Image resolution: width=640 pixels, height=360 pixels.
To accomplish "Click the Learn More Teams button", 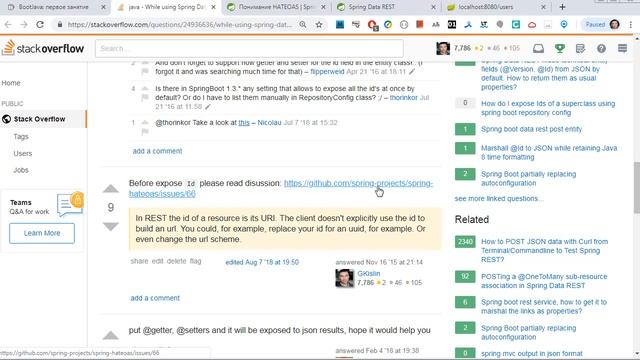I will tap(42, 233).
